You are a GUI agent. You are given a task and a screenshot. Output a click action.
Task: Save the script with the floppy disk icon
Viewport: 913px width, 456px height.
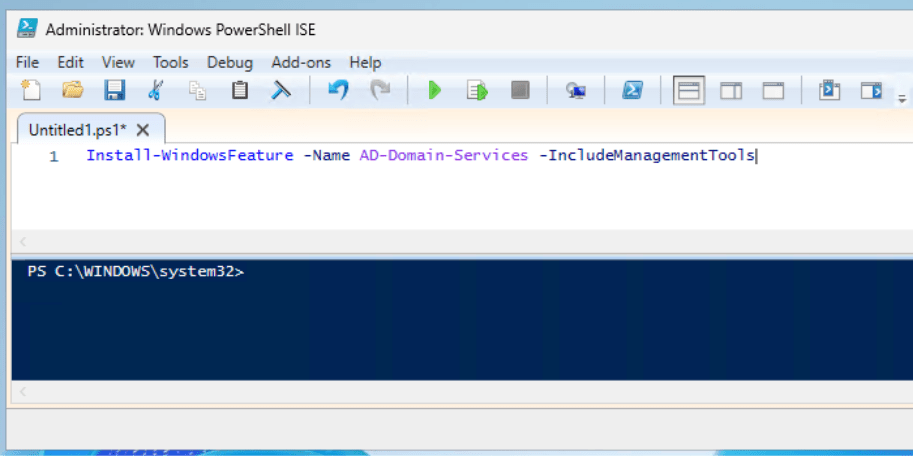[x=114, y=91]
